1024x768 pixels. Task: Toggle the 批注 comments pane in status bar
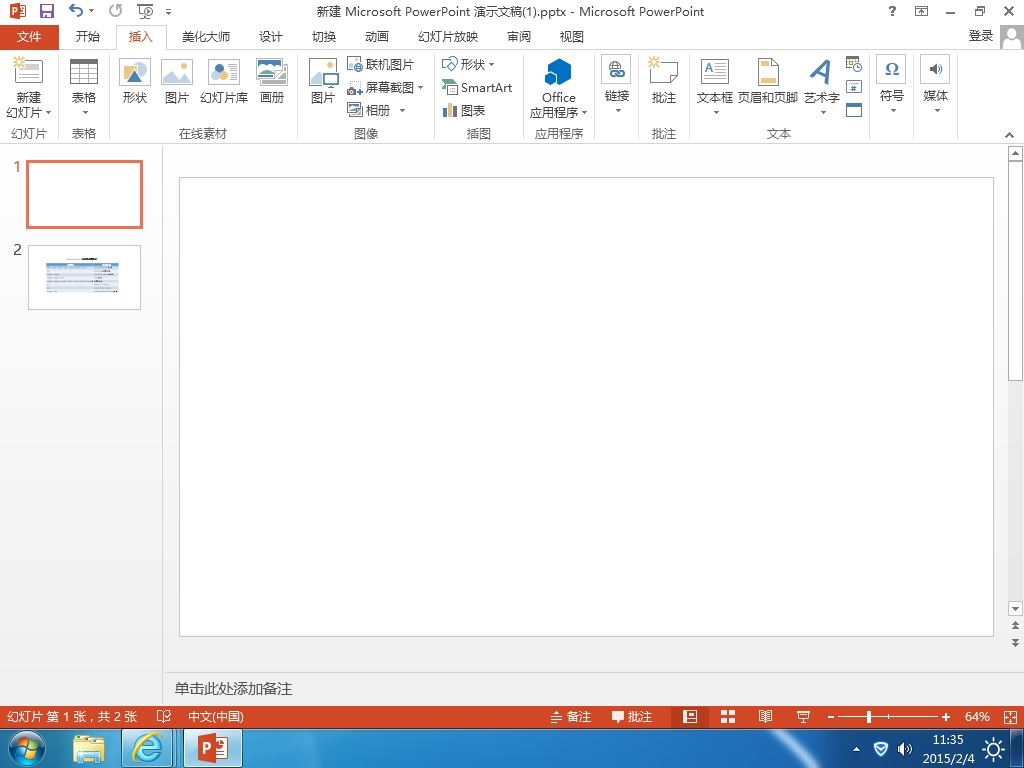(x=632, y=717)
